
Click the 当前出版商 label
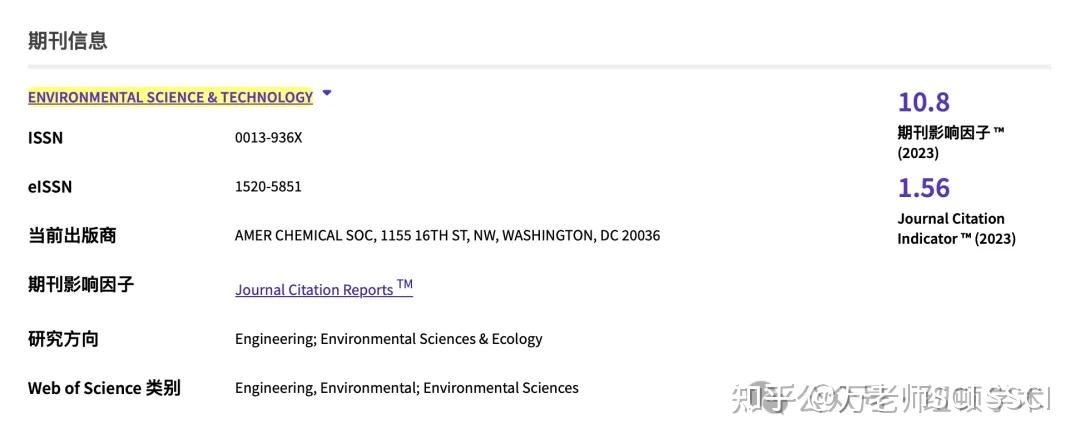pyautogui.click(x=72, y=236)
